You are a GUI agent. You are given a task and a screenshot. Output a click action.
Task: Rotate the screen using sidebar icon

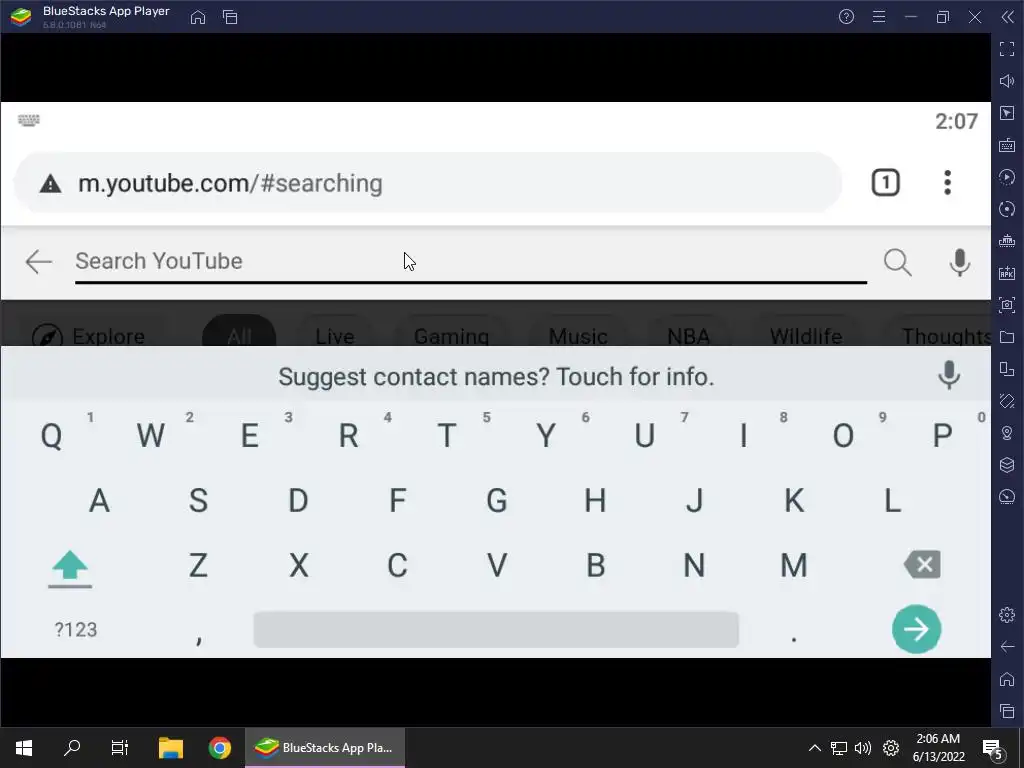click(x=1007, y=401)
